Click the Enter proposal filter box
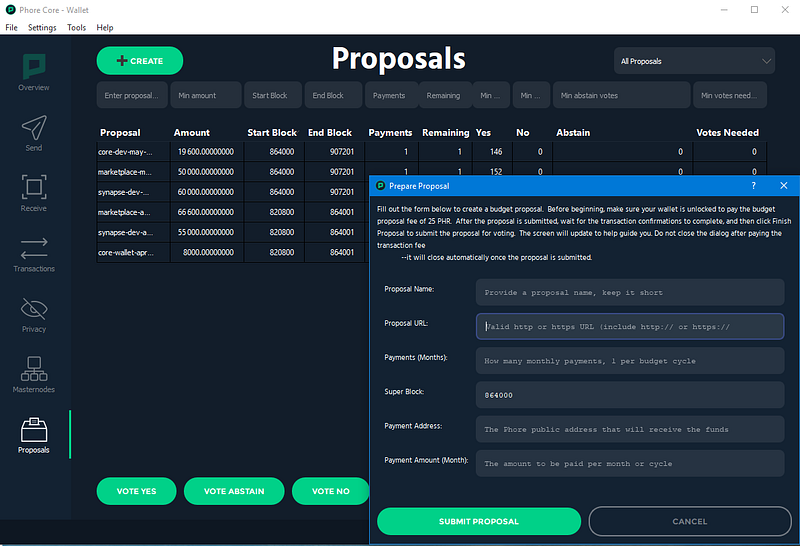Image resolution: width=800 pixels, height=546 pixels. click(132, 95)
